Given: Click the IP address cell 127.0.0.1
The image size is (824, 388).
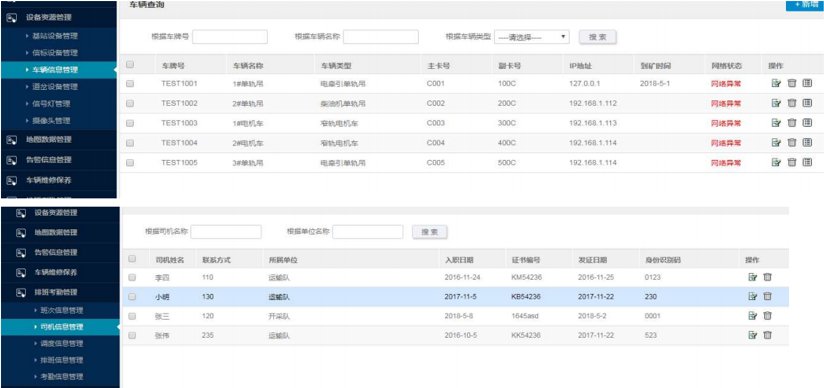Looking at the screenshot, I should point(584,84).
